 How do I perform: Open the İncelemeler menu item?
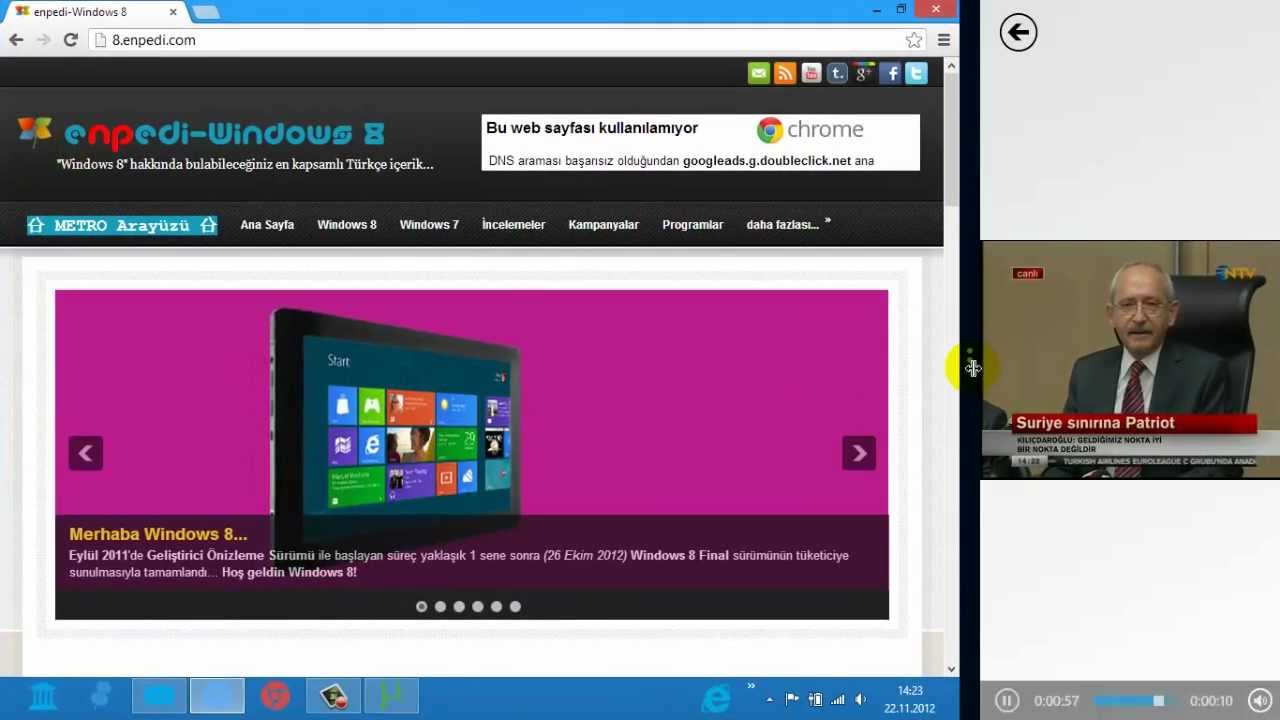(x=513, y=225)
